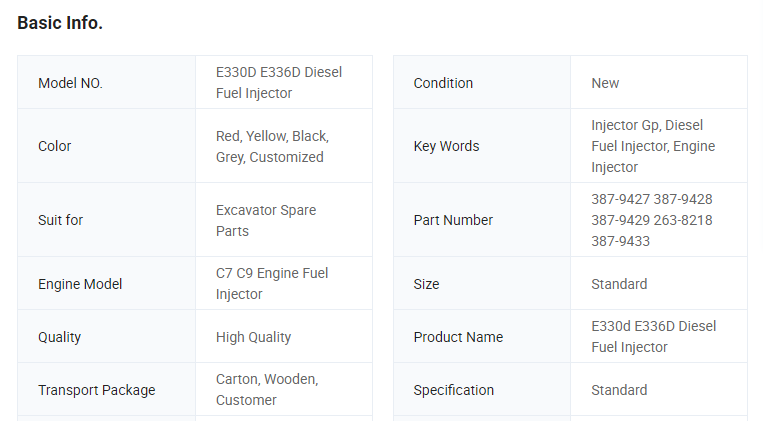Click the Suit for label
763x421 pixels.
60,220
